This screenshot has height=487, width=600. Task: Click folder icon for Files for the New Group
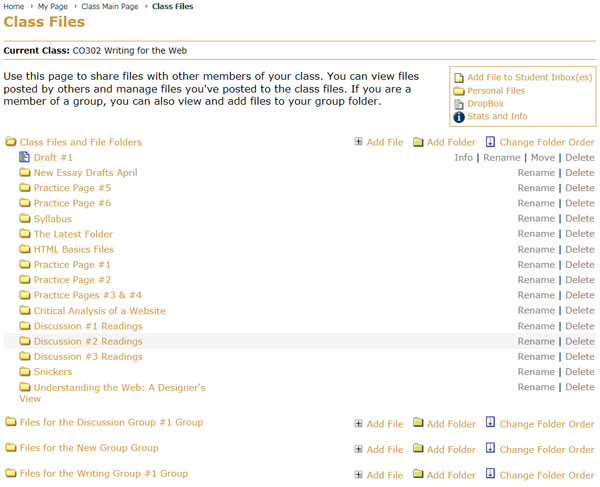click(11, 448)
